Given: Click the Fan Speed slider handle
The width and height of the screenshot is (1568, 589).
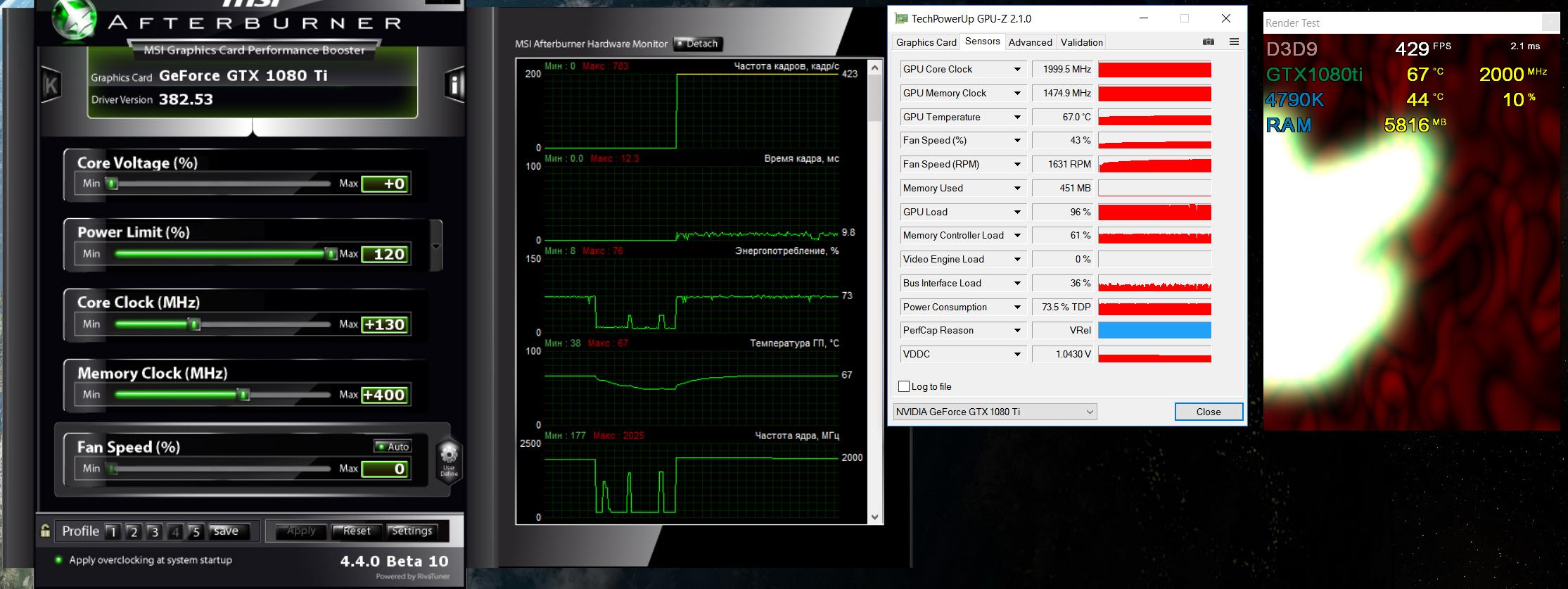Looking at the screenshot, I should tap(111, 469).
